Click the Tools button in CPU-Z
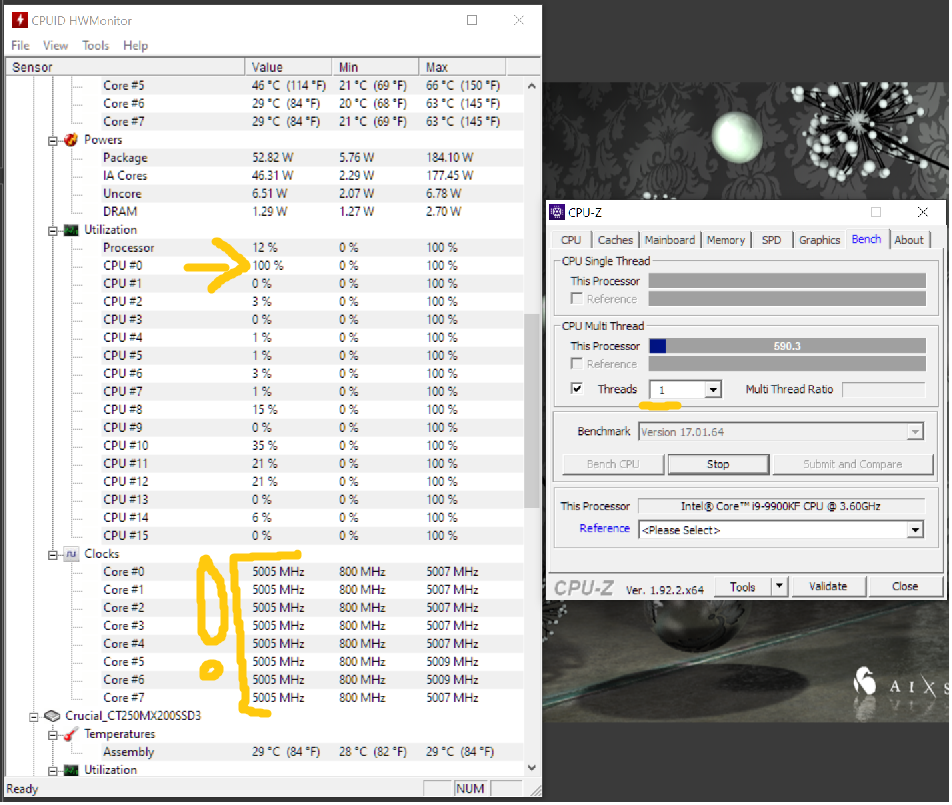Viewport: 952px width, 805px height. (x=743, y=587)
